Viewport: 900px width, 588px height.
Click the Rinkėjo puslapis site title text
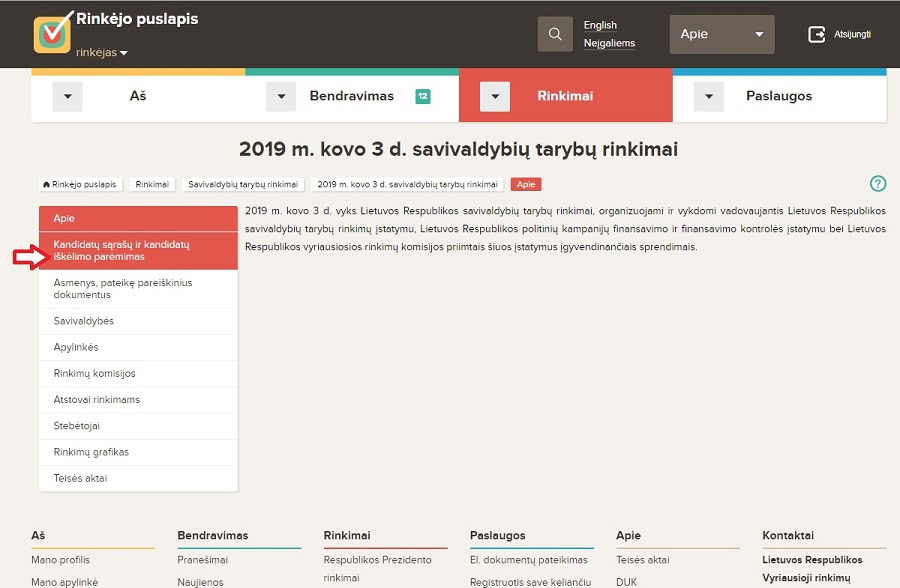tap(137, 19)
